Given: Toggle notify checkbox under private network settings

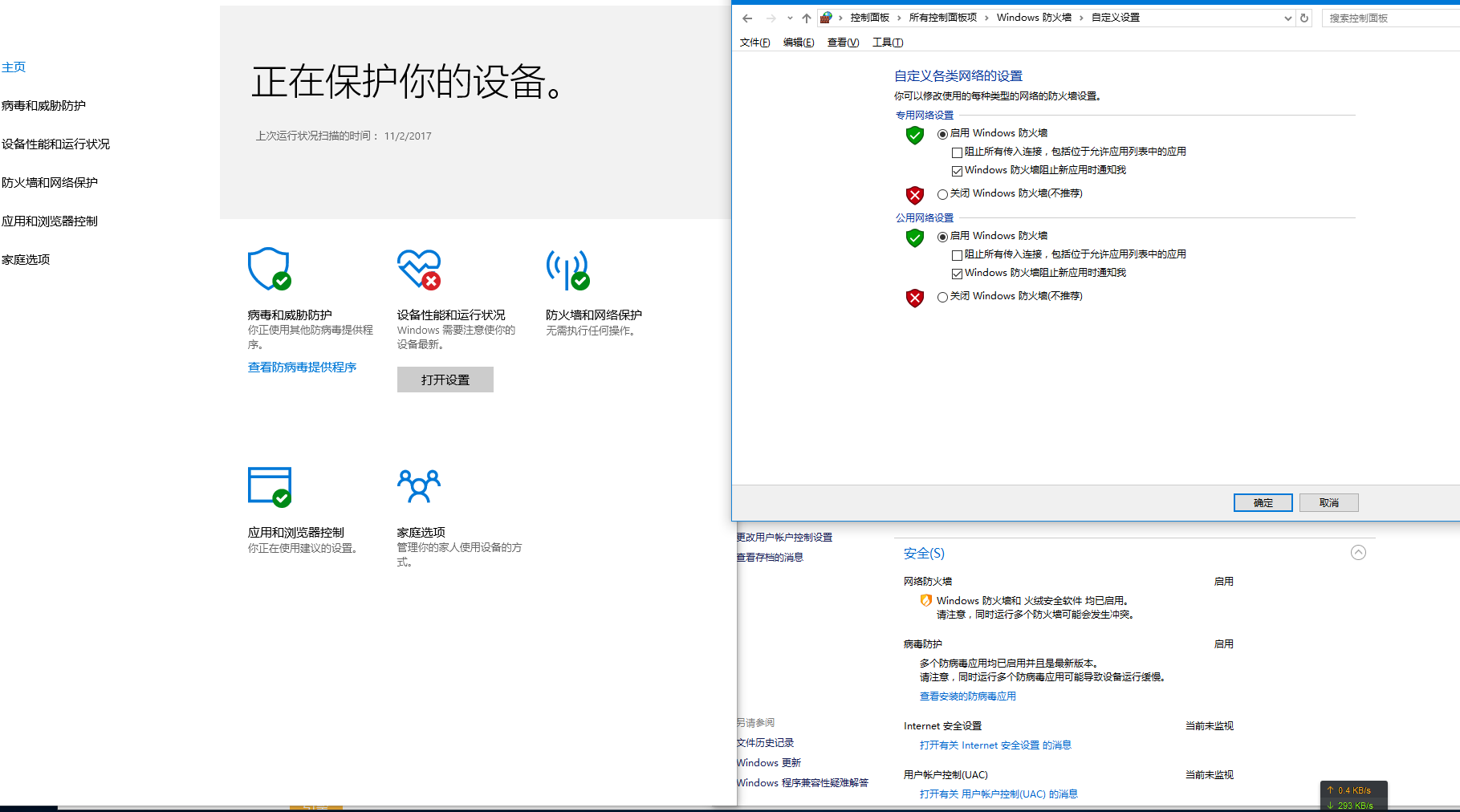Looking at the screenshot, I should 957,171.
